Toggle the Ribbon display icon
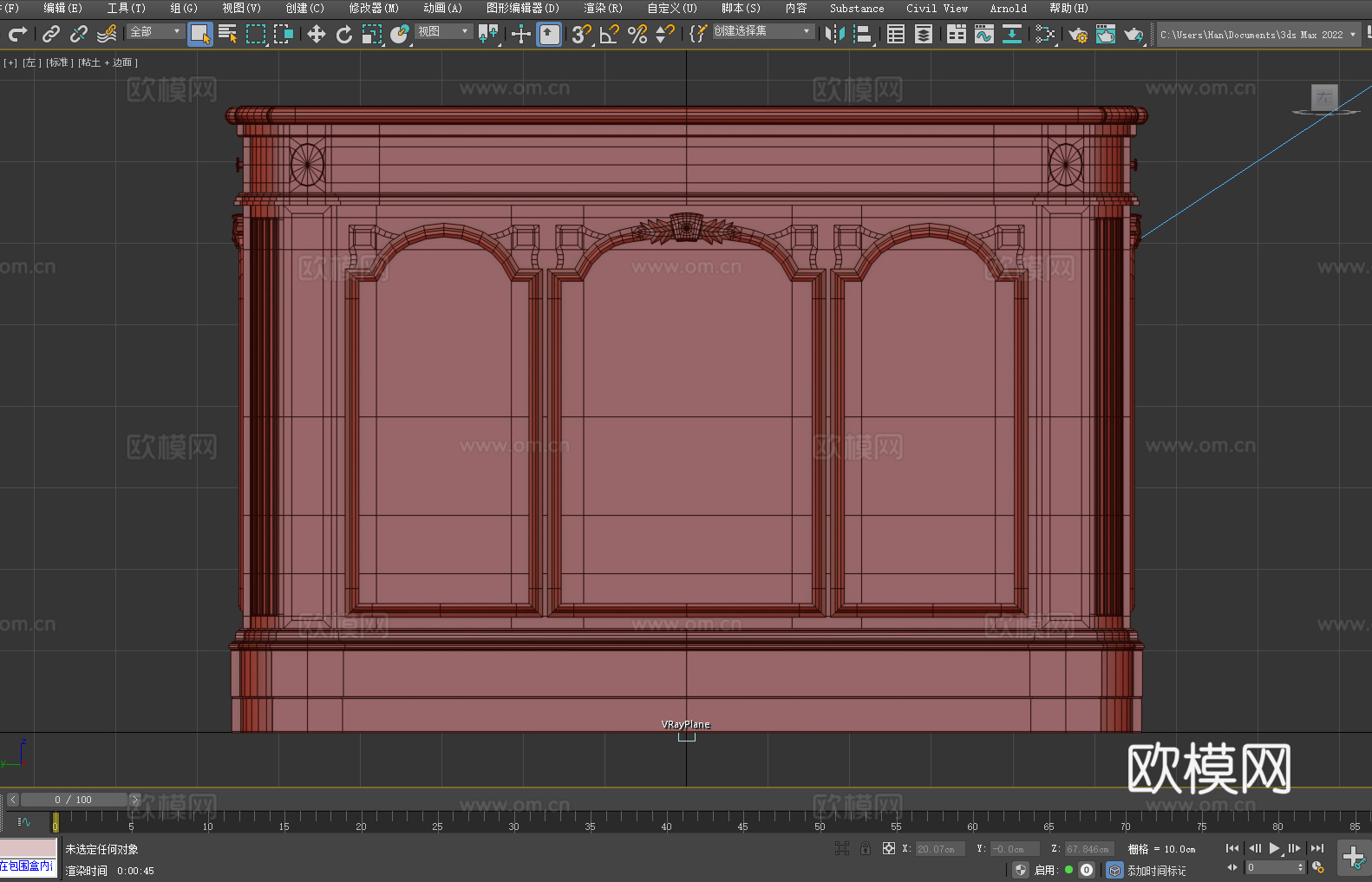The height and width of the screenshot is (882, 1372). 957,34
